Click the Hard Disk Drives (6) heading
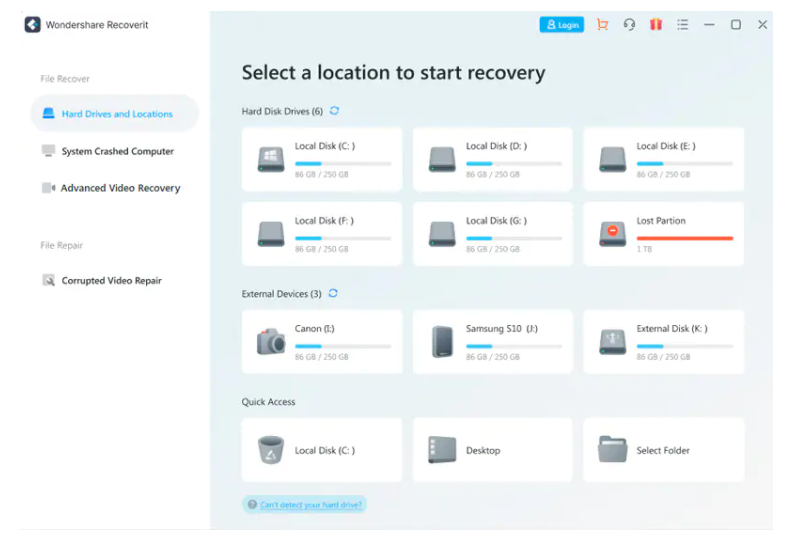This screenshot has width=802, height=534. pos(282,111)
